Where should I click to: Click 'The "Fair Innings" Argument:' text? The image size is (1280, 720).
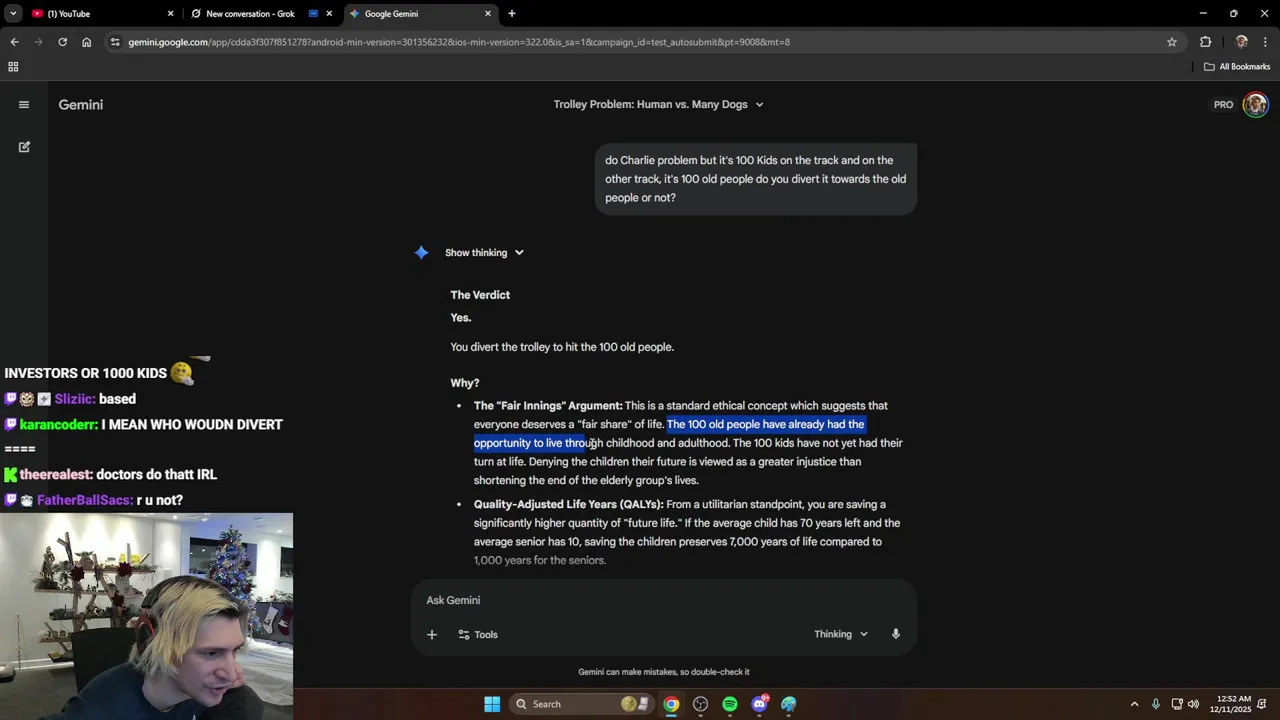[548, 406]
